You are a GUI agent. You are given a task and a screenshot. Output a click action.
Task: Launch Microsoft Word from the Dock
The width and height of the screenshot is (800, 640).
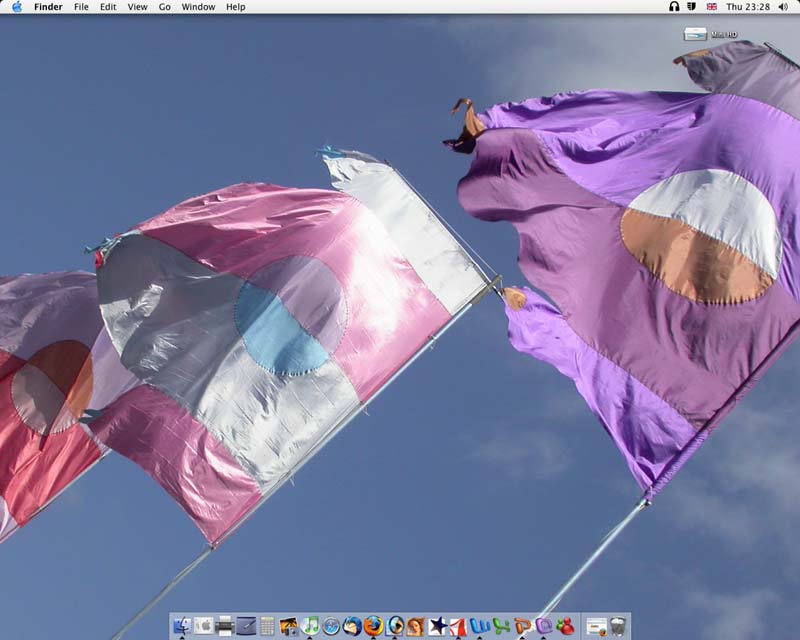click(x=480, y=626)
